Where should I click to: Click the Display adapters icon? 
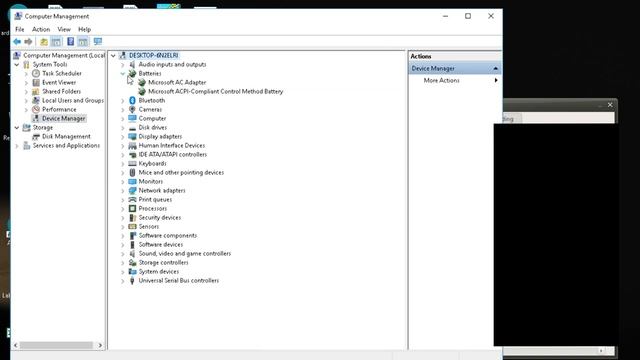pos(132,136)
